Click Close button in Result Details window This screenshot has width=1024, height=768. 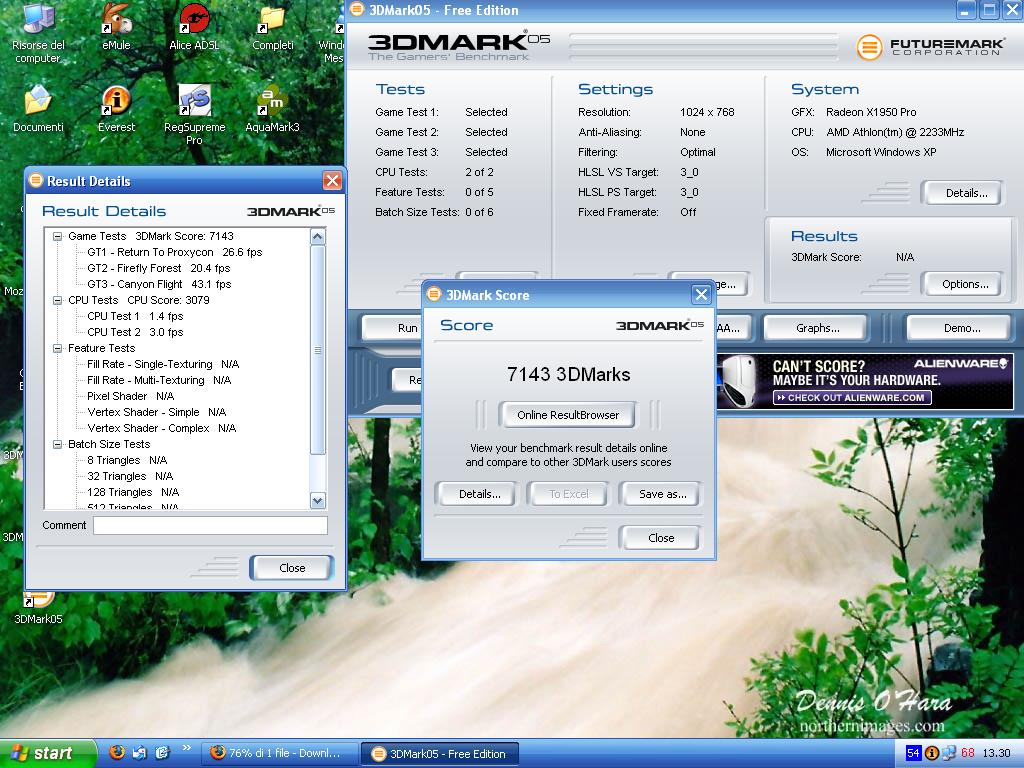pyautogui.click(x=292, y=568)
